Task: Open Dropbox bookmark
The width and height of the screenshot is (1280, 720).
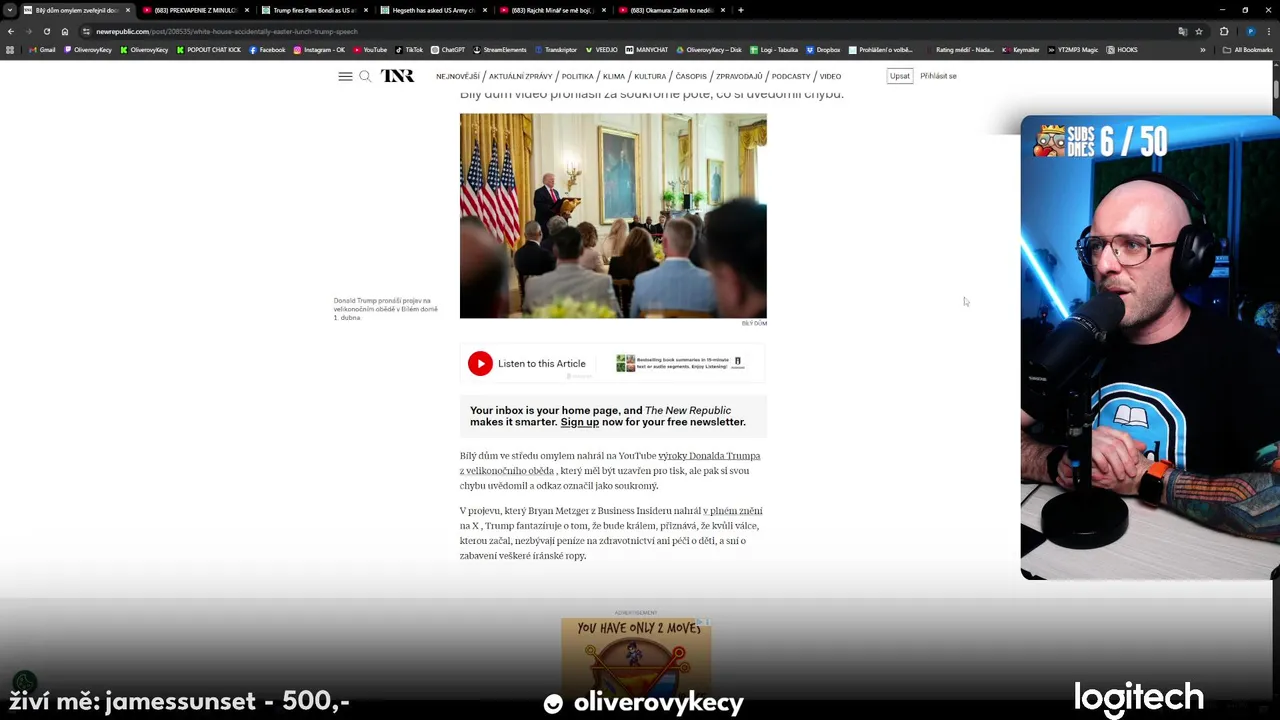Action: [x=823, y=49]
